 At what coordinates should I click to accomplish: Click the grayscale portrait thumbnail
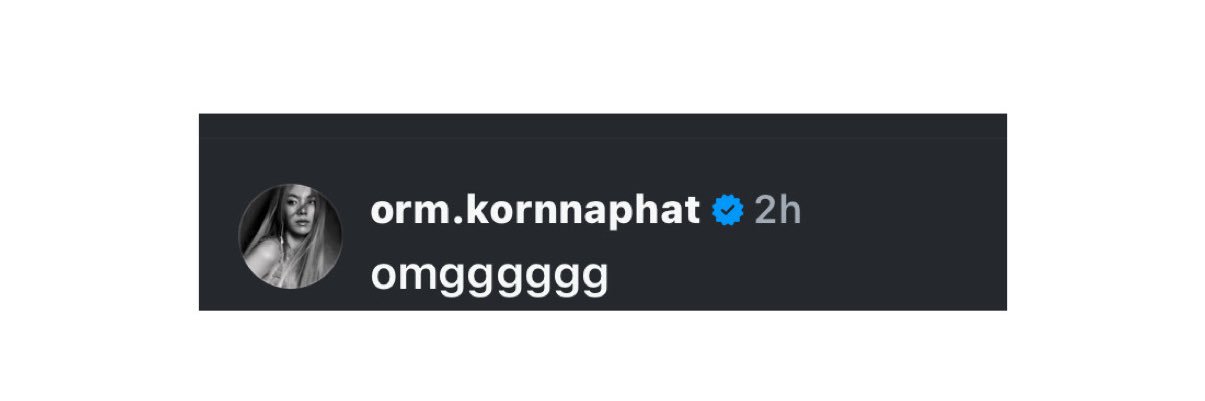click(290, 236)
